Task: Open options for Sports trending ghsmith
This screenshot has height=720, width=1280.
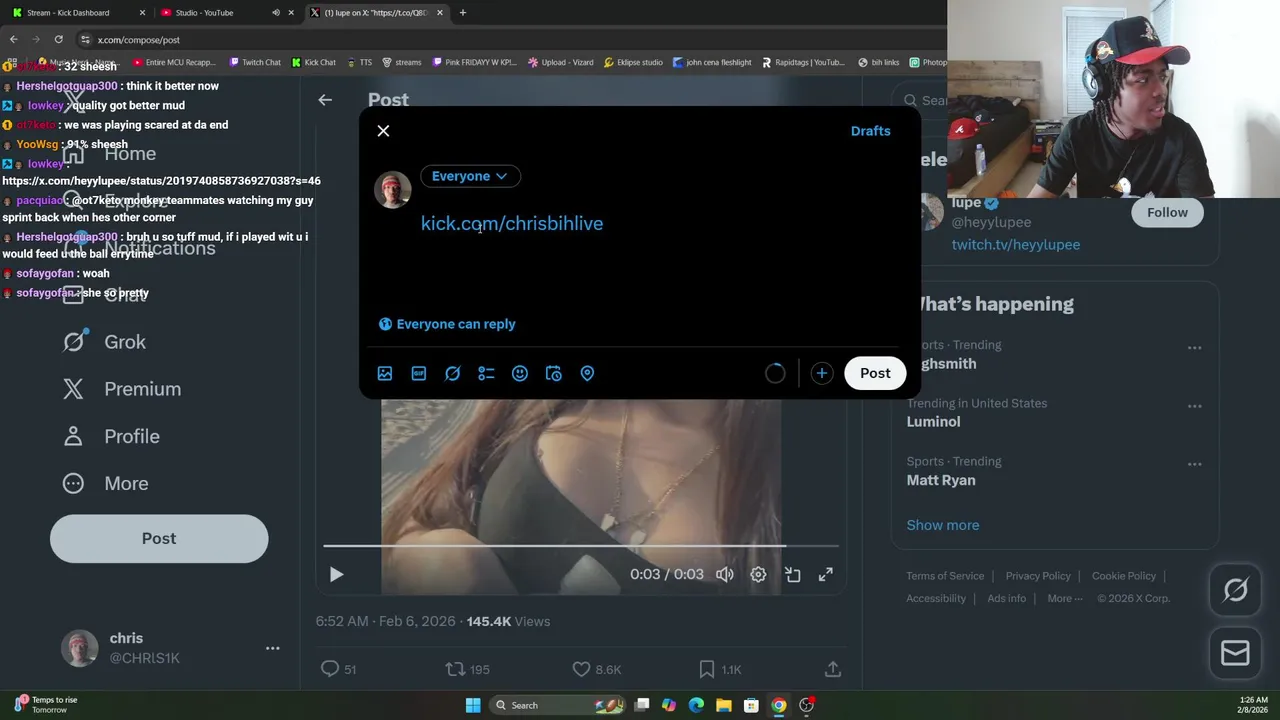Action: point(1194,348)
